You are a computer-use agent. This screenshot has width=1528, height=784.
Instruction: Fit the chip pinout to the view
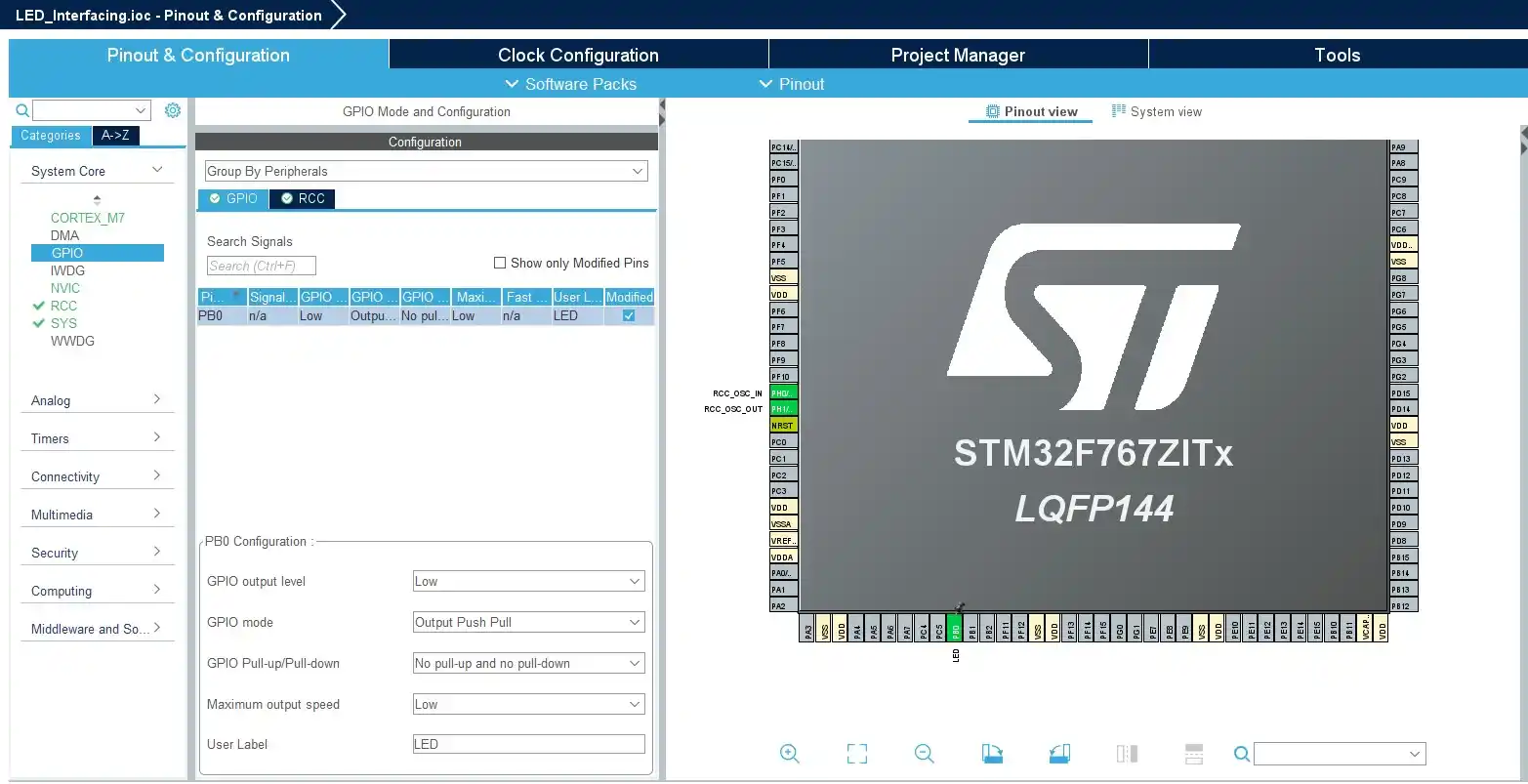click(x=857, y=754)
